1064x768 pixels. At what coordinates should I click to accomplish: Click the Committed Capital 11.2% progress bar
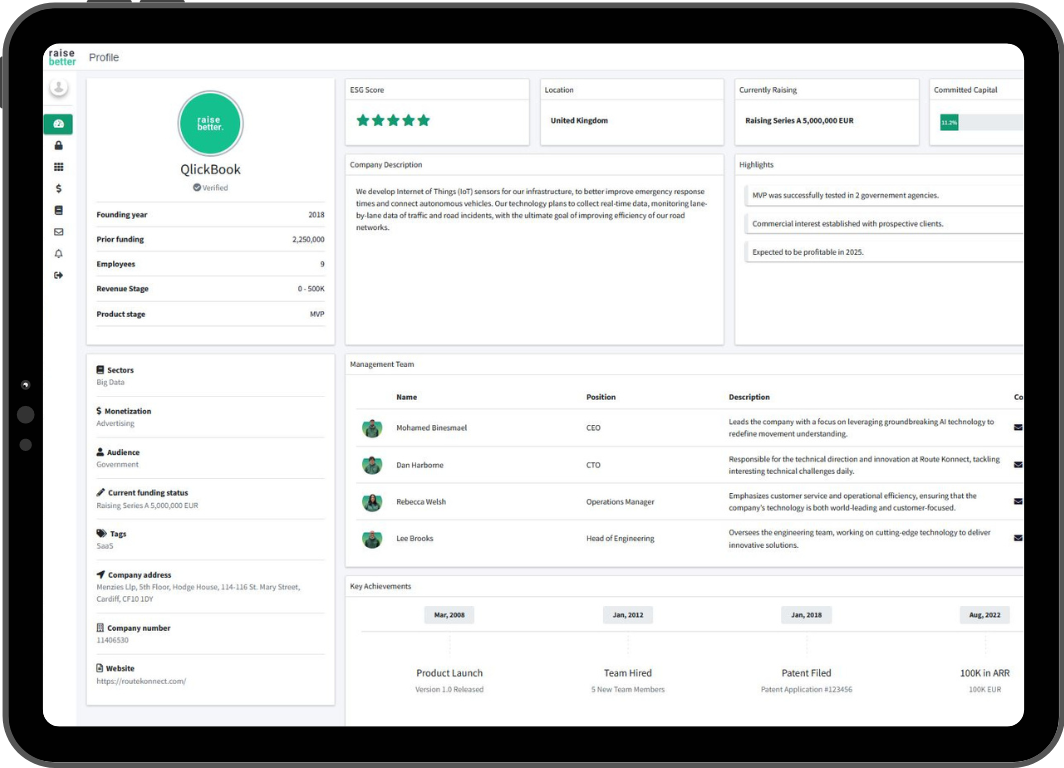click(x=981, y=123)
